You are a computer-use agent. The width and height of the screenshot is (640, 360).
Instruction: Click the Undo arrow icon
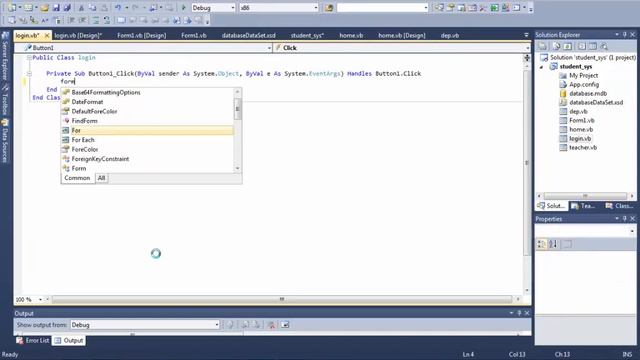point(118,8)
